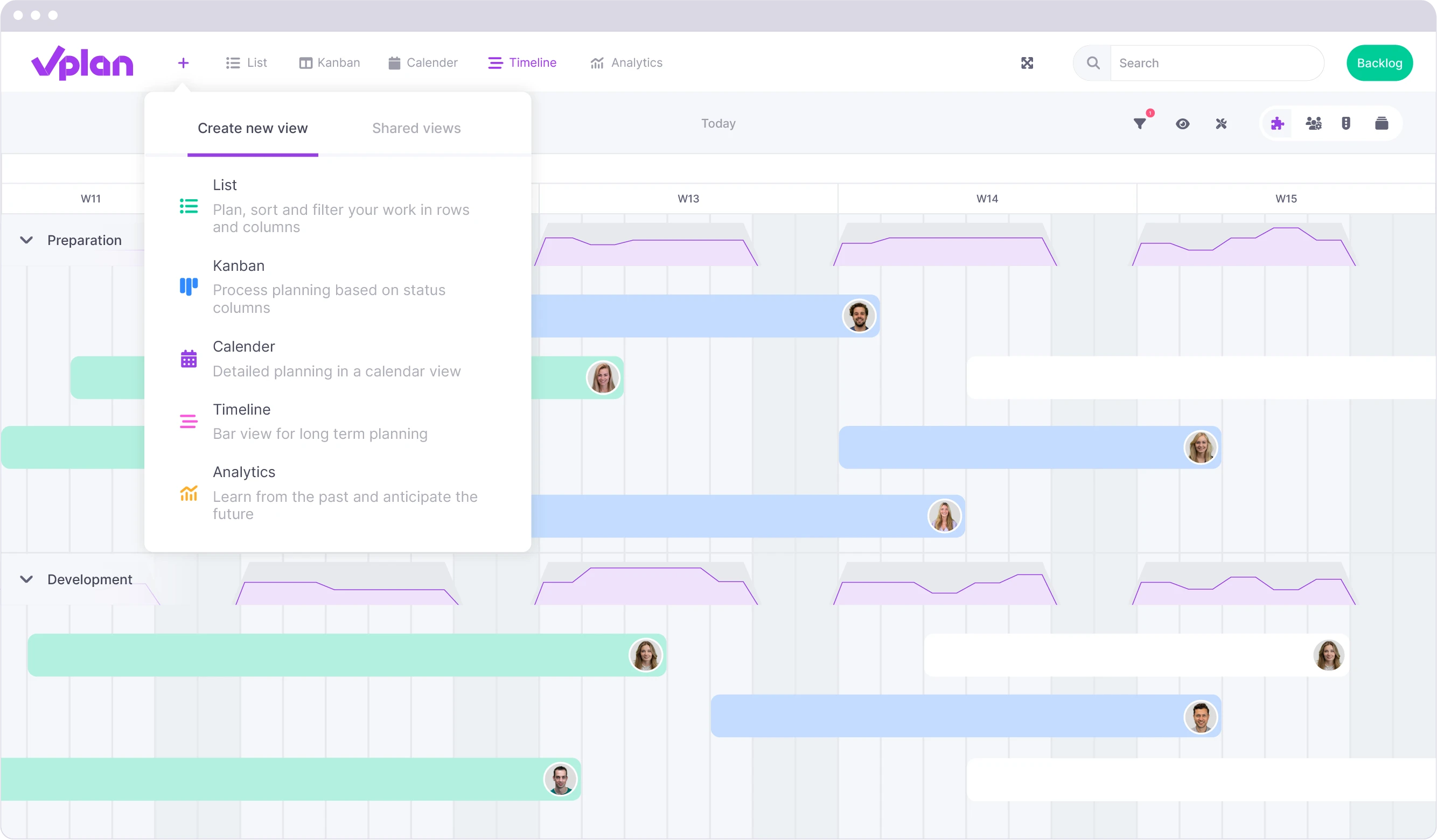Image resolution: width=1437 pixels, height=840 pixels.
Task: Click the puzzle piece integrations icon
Action: pyautogui.click(x=1277, y=123)
